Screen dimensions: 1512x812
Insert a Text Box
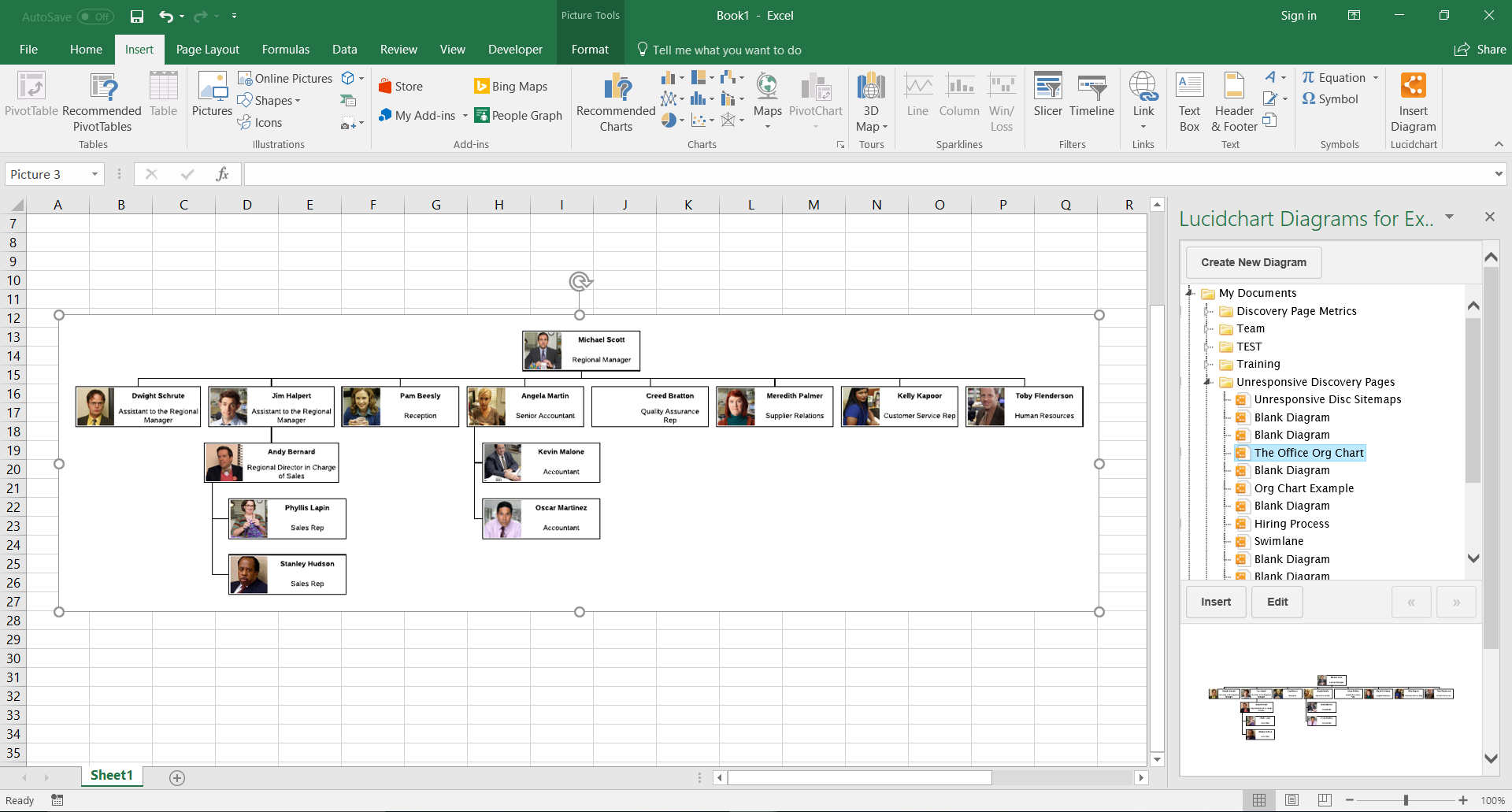1189,102
